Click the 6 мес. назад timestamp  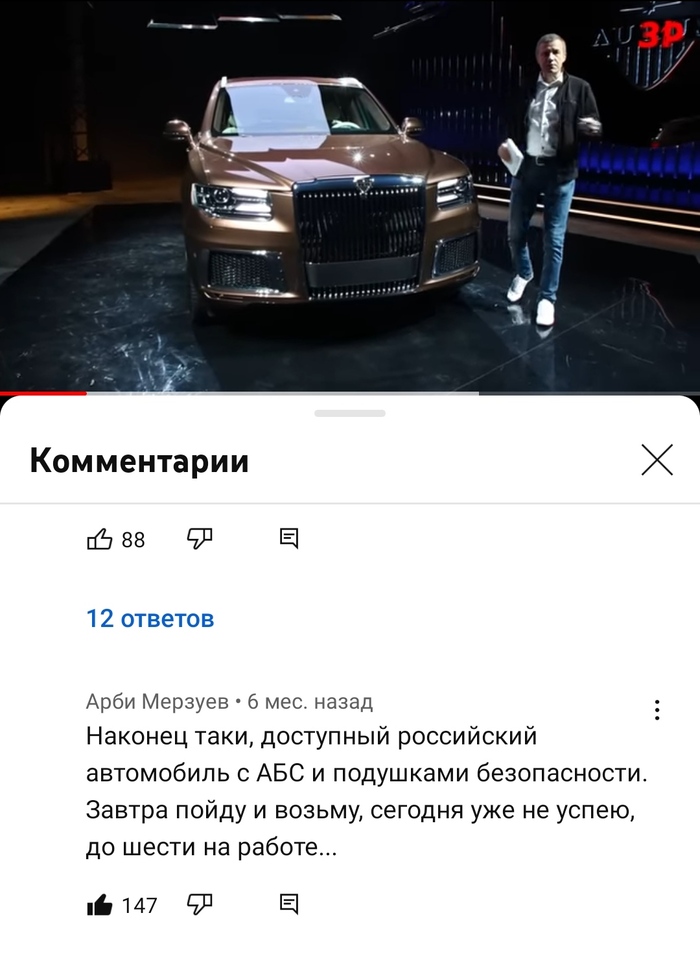point(310,702)
